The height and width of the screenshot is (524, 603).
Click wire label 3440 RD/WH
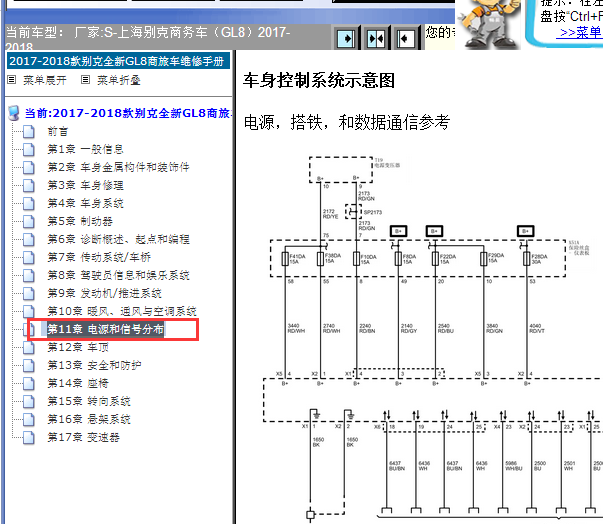coord(296,328)
